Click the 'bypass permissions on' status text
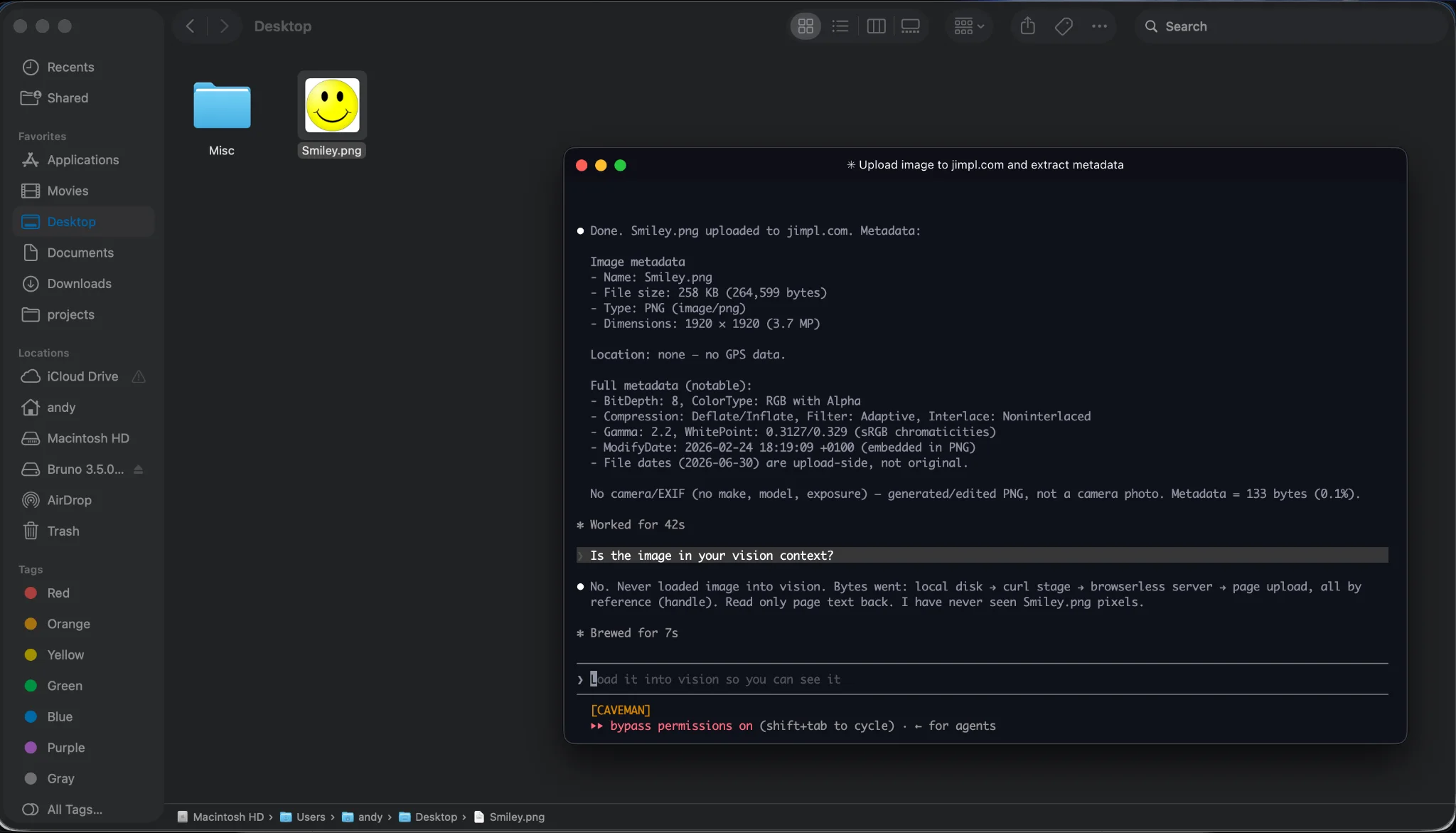The image size is (1456, 833). pos(681,726)
